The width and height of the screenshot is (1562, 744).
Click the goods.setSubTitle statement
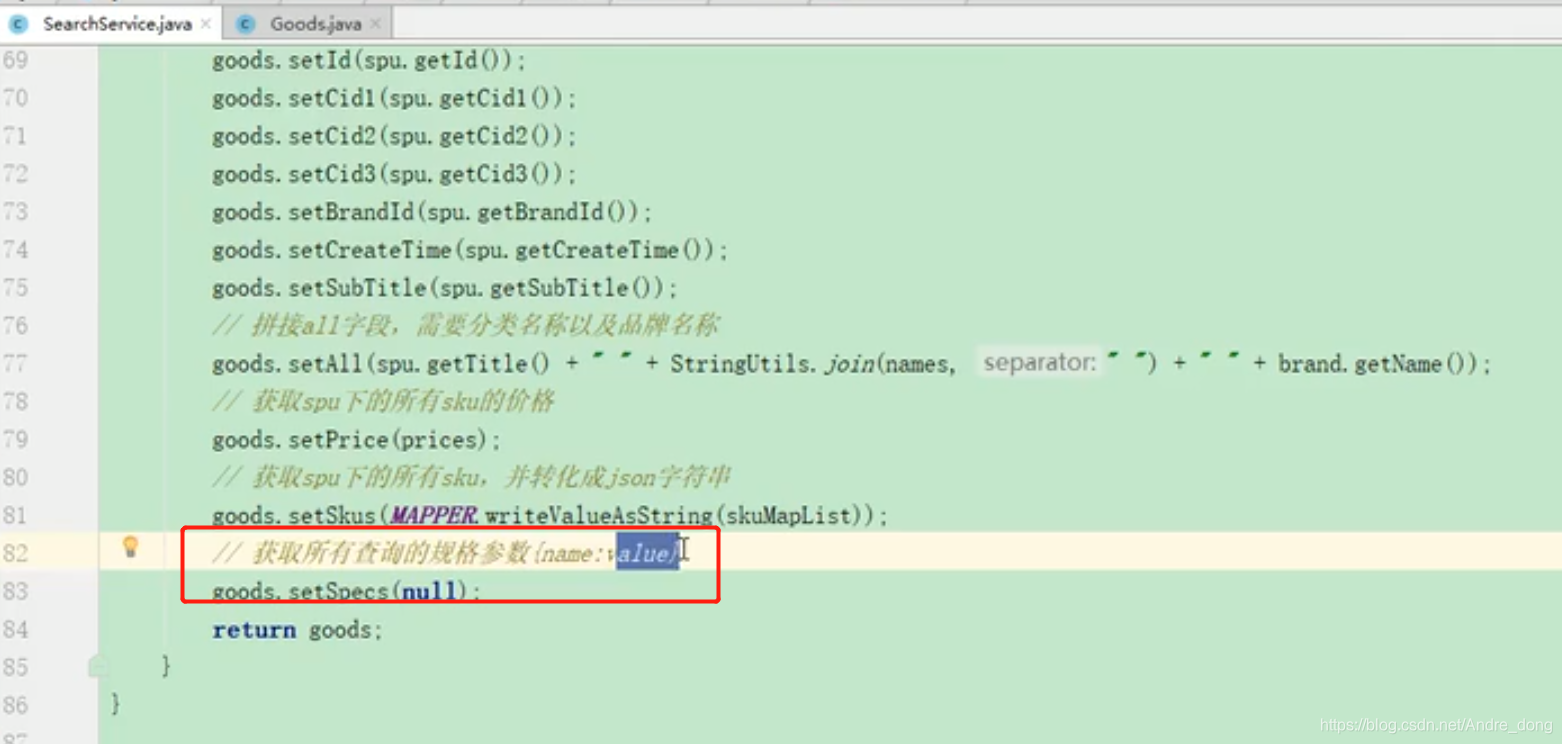point(445,289)
